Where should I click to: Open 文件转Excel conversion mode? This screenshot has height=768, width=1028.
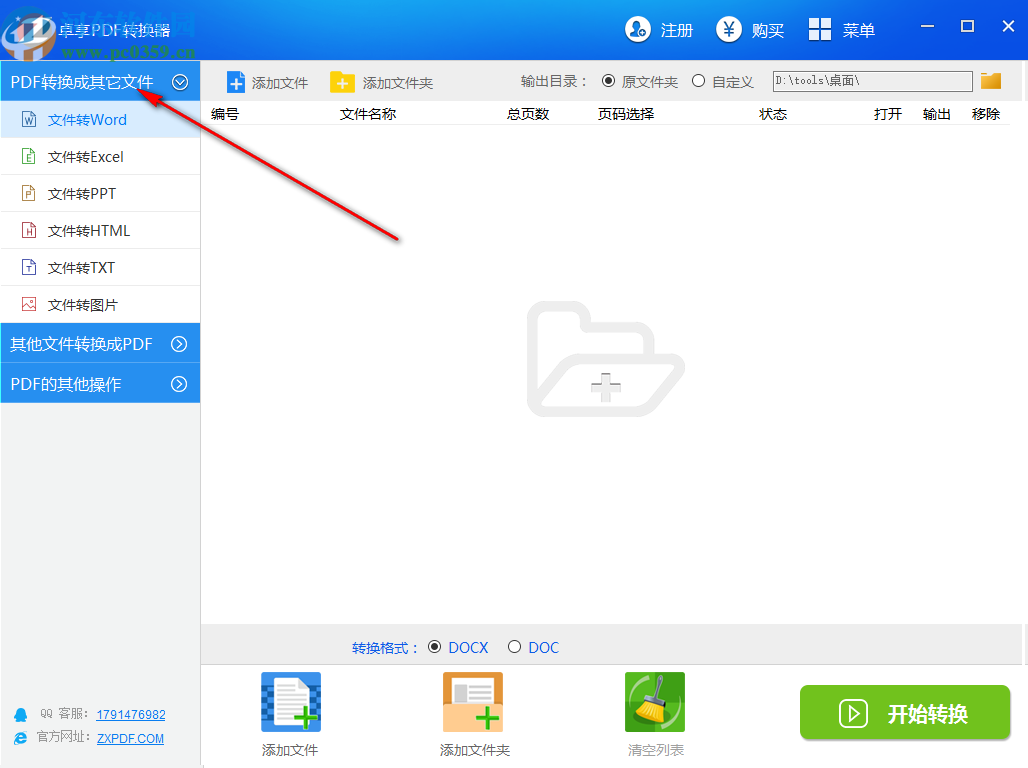[100, 156]
